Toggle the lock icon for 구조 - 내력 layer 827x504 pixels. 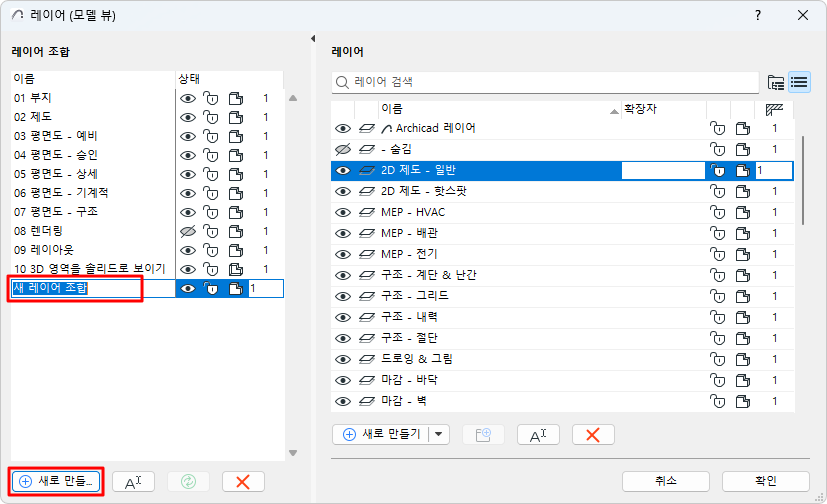(x=717, y=317)
